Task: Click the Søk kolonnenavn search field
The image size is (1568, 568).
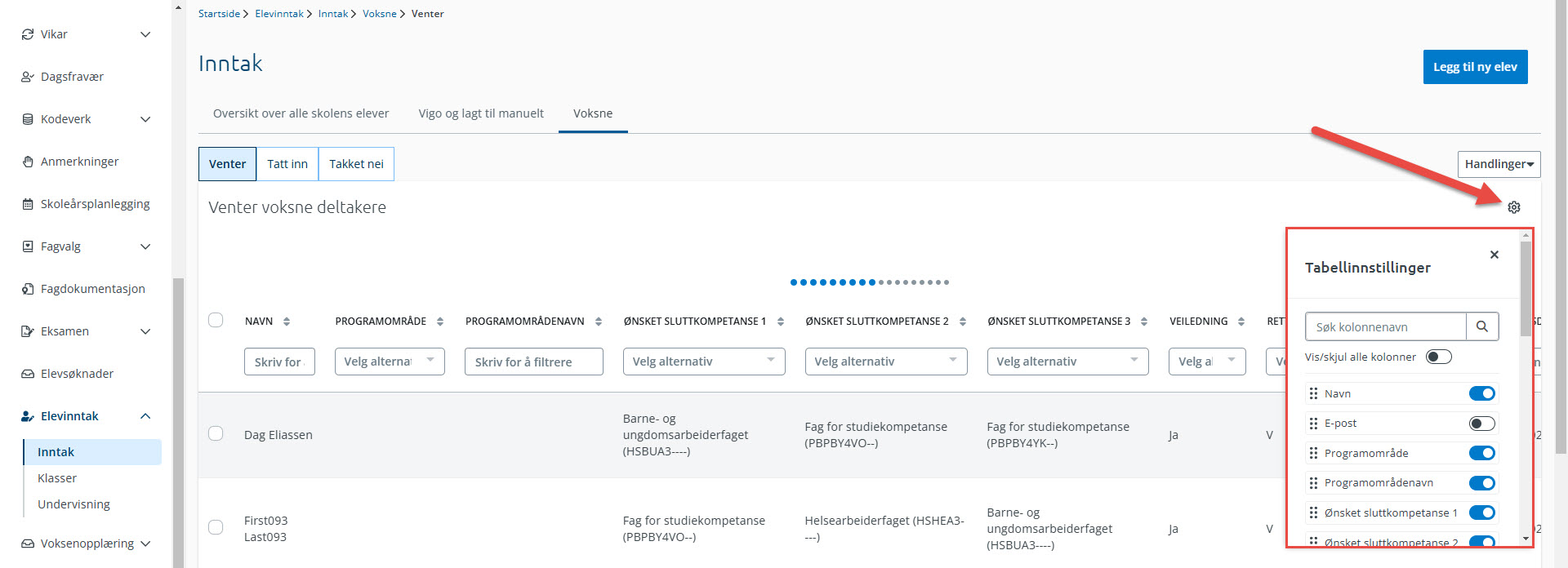Action: 1386,326
